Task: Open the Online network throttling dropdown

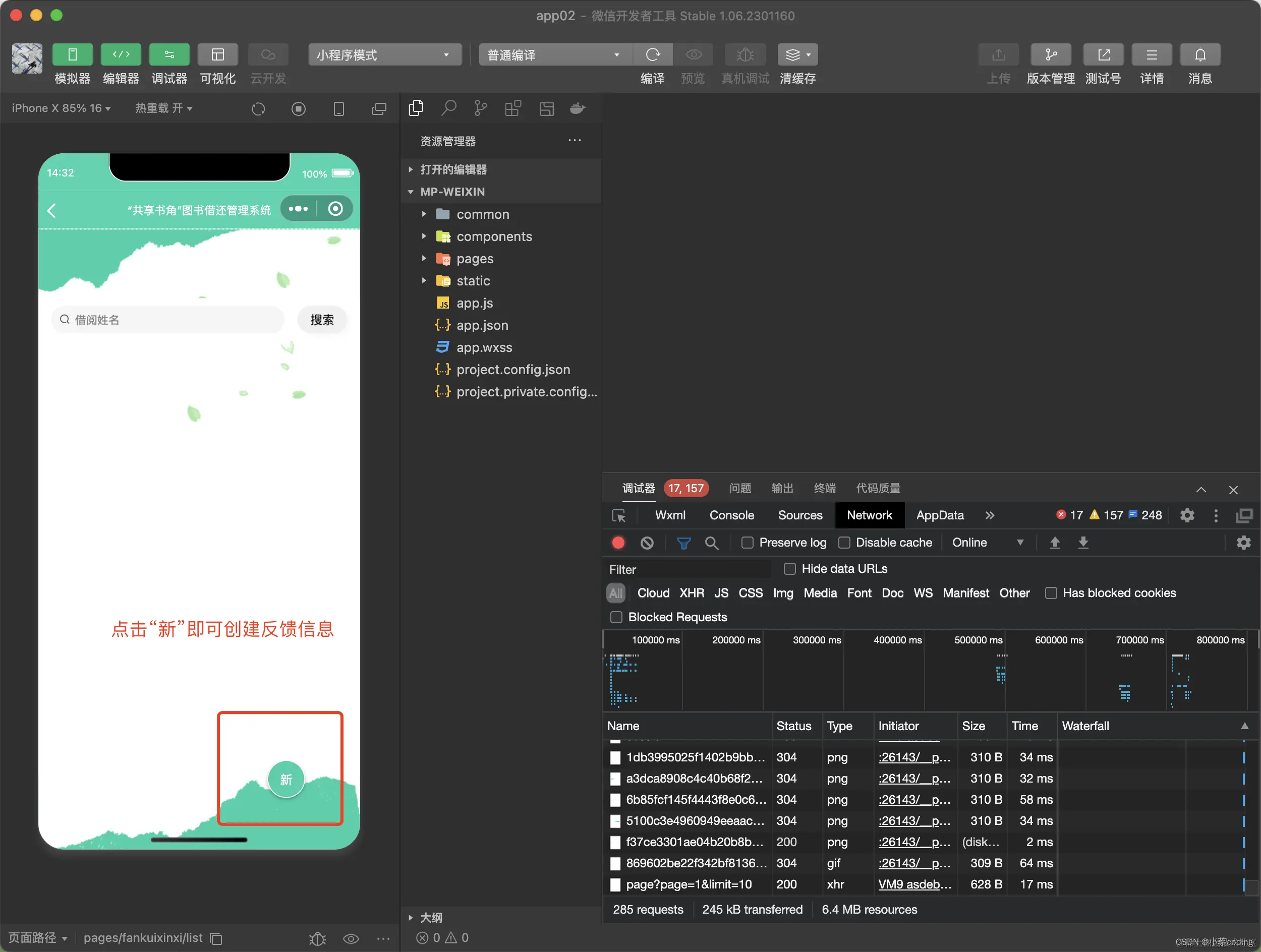Action: coord(988,543)
